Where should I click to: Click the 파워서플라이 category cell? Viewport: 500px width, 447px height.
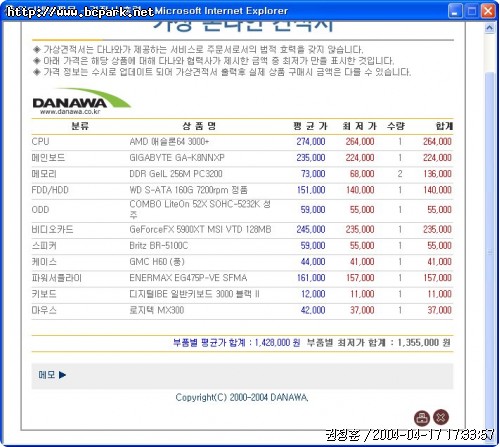pyautogui.click(x=57, y=278)
